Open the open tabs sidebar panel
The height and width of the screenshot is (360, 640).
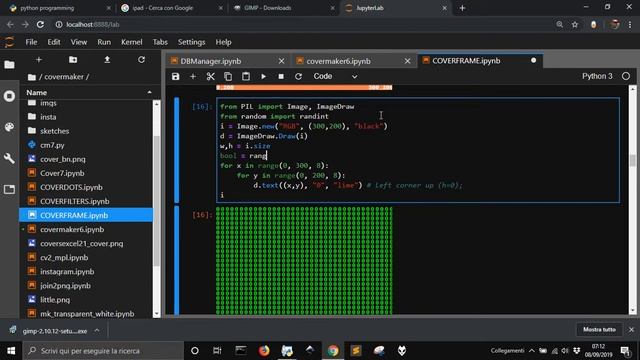tap(9, 189)
